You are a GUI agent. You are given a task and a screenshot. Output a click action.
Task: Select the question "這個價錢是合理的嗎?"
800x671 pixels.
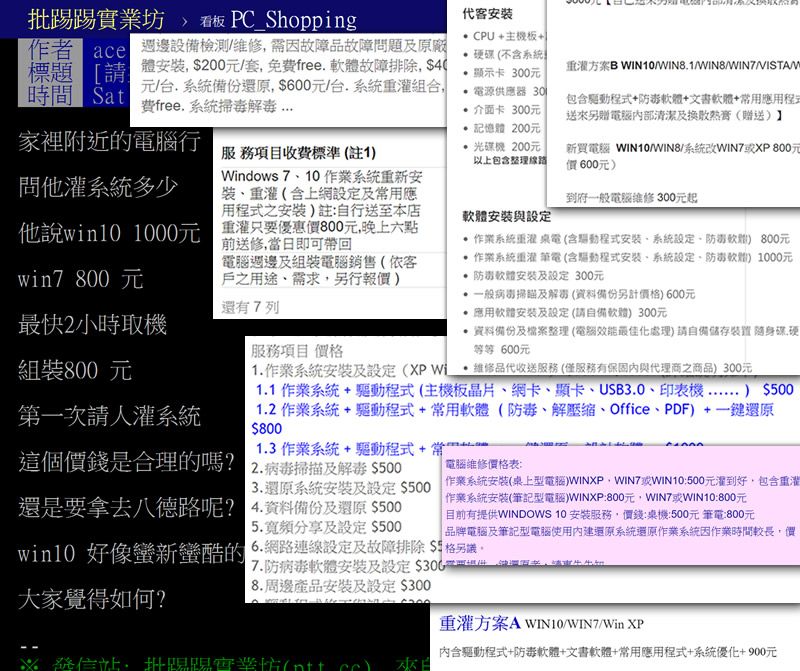(127, 462)
